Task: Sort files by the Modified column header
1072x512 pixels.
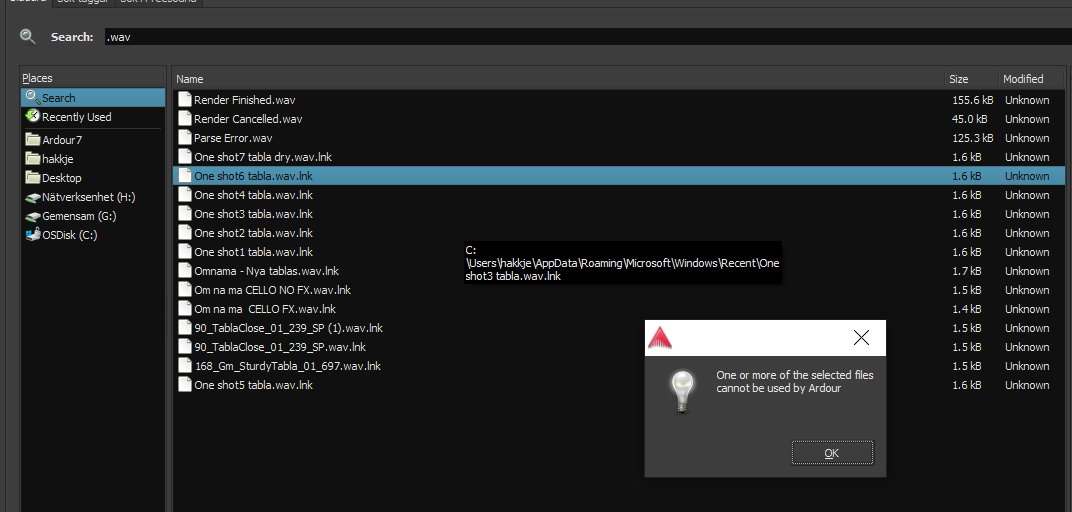Action: pyautogui.click(x=1022, y=79)
